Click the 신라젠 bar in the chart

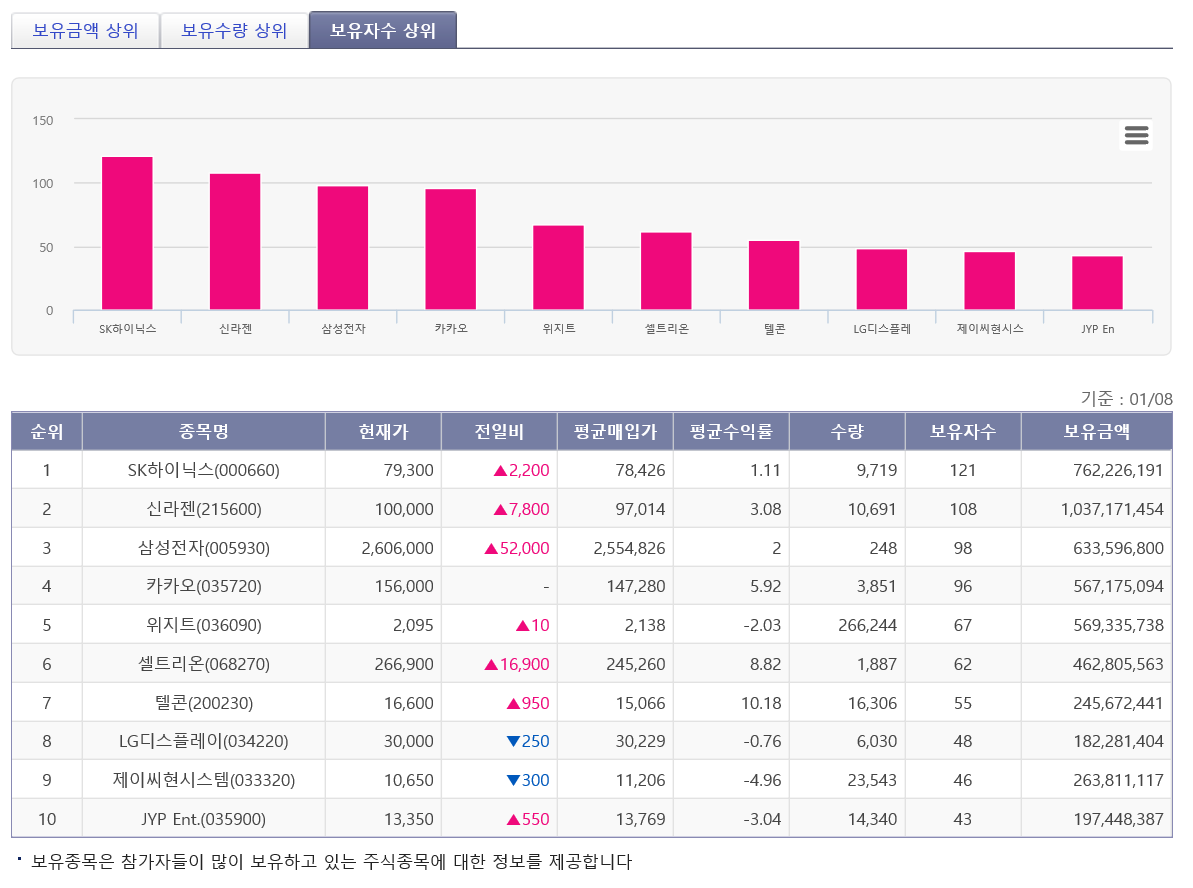point(235,241)
